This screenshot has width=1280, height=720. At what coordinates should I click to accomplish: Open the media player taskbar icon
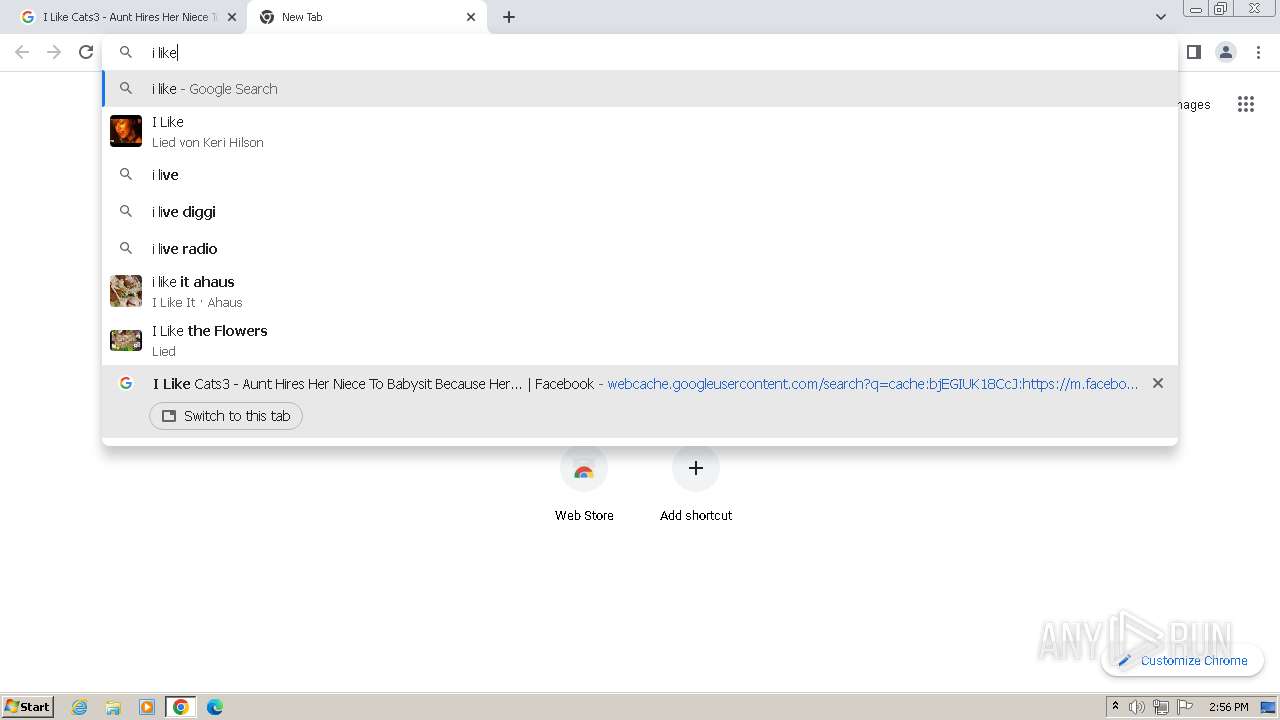coord(147,707)
